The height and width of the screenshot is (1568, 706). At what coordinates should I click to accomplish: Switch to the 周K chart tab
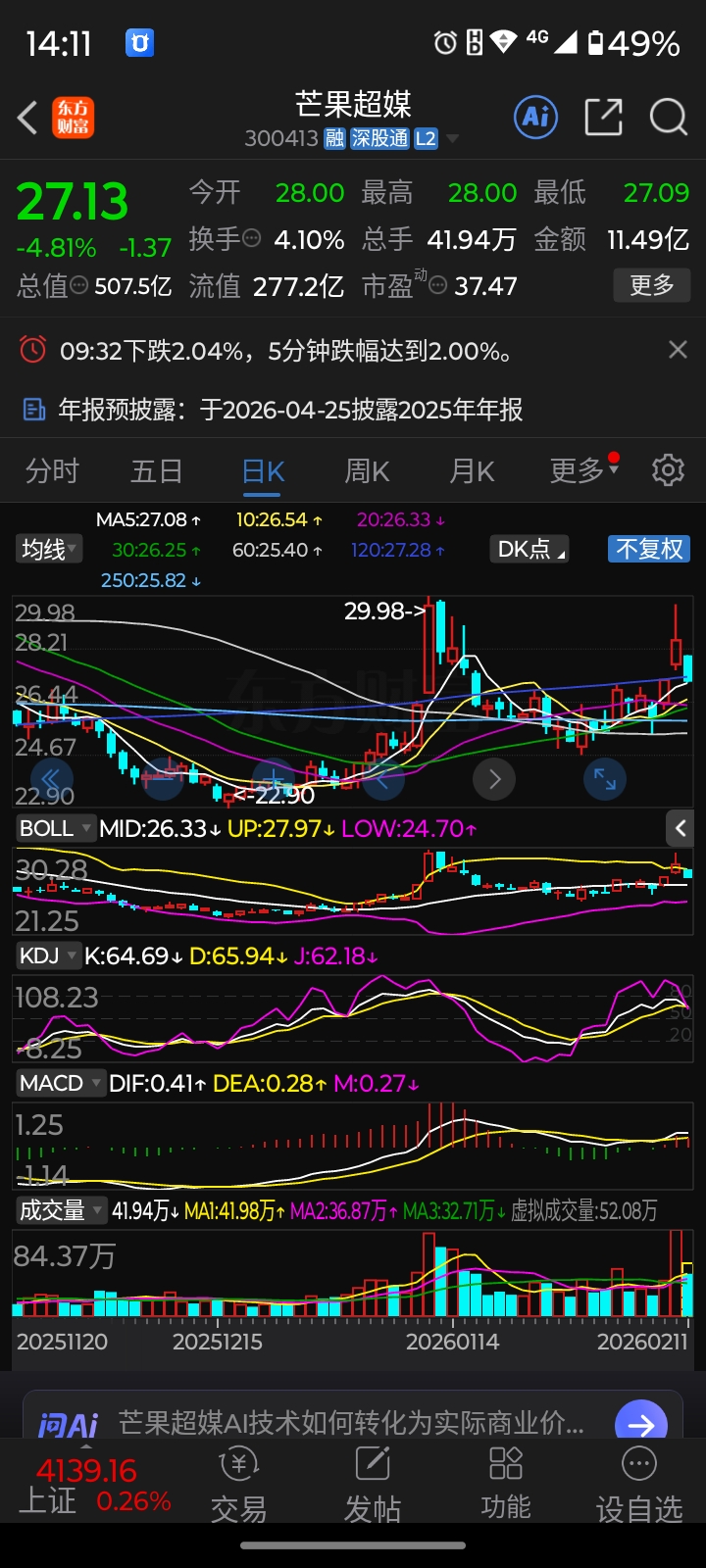tap(367, 471)
